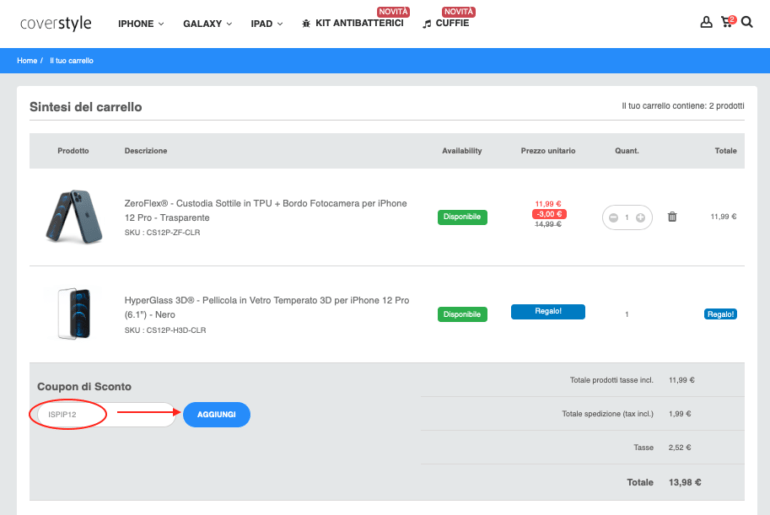This screenshot has height=515, width=770.
Task: Click the ZeroFlex quantity value field
Action: 627,217
